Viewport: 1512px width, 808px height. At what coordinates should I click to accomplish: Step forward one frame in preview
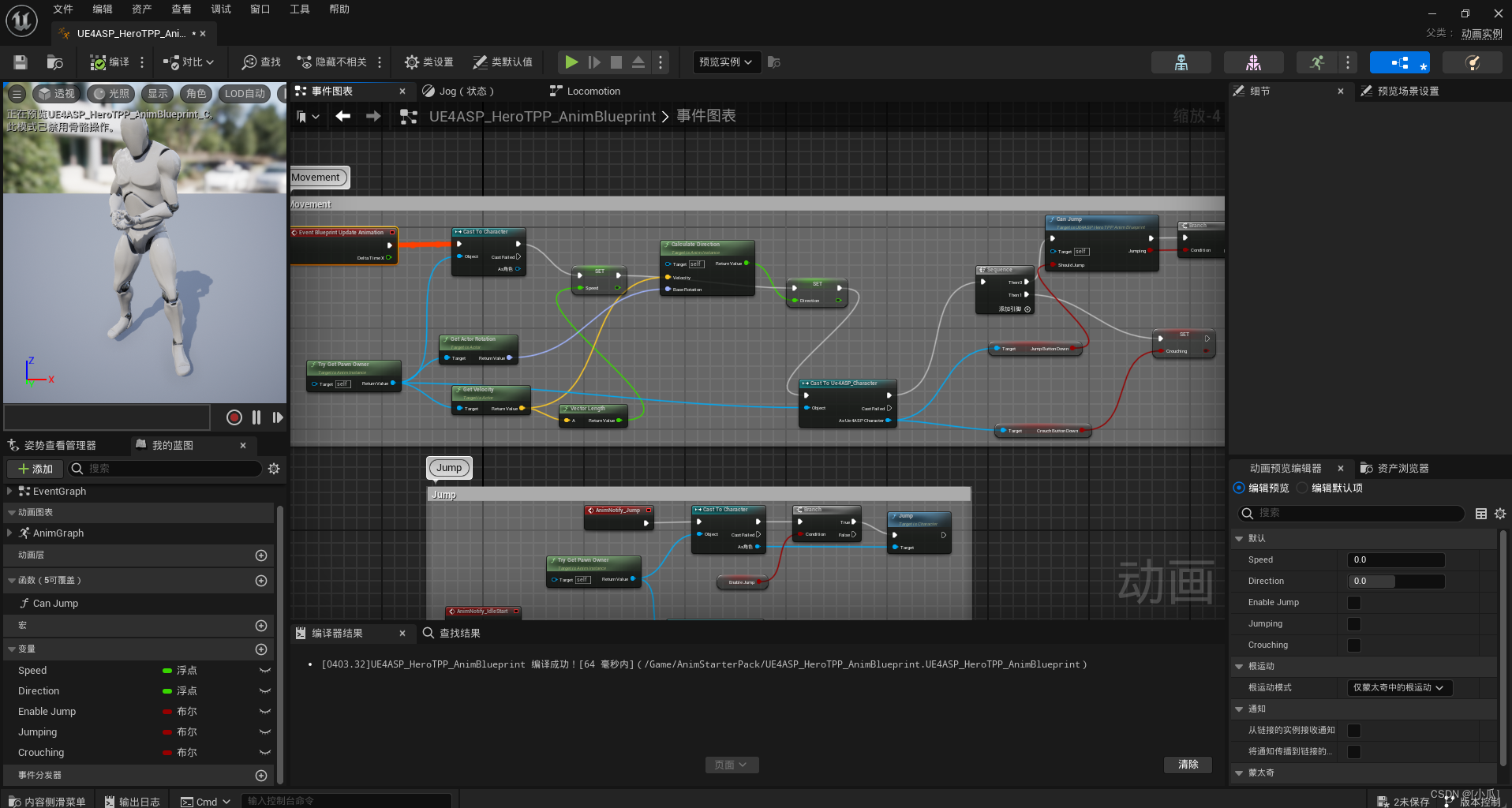(x=278, y=417)
